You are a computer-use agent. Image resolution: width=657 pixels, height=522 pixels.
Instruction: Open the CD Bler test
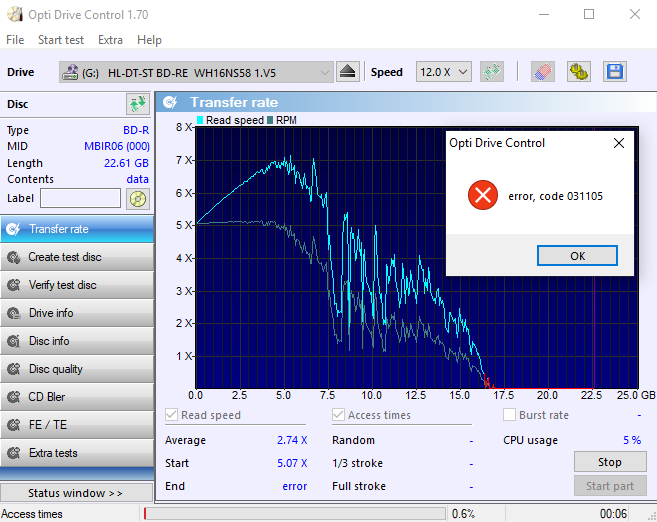[77, 397]
